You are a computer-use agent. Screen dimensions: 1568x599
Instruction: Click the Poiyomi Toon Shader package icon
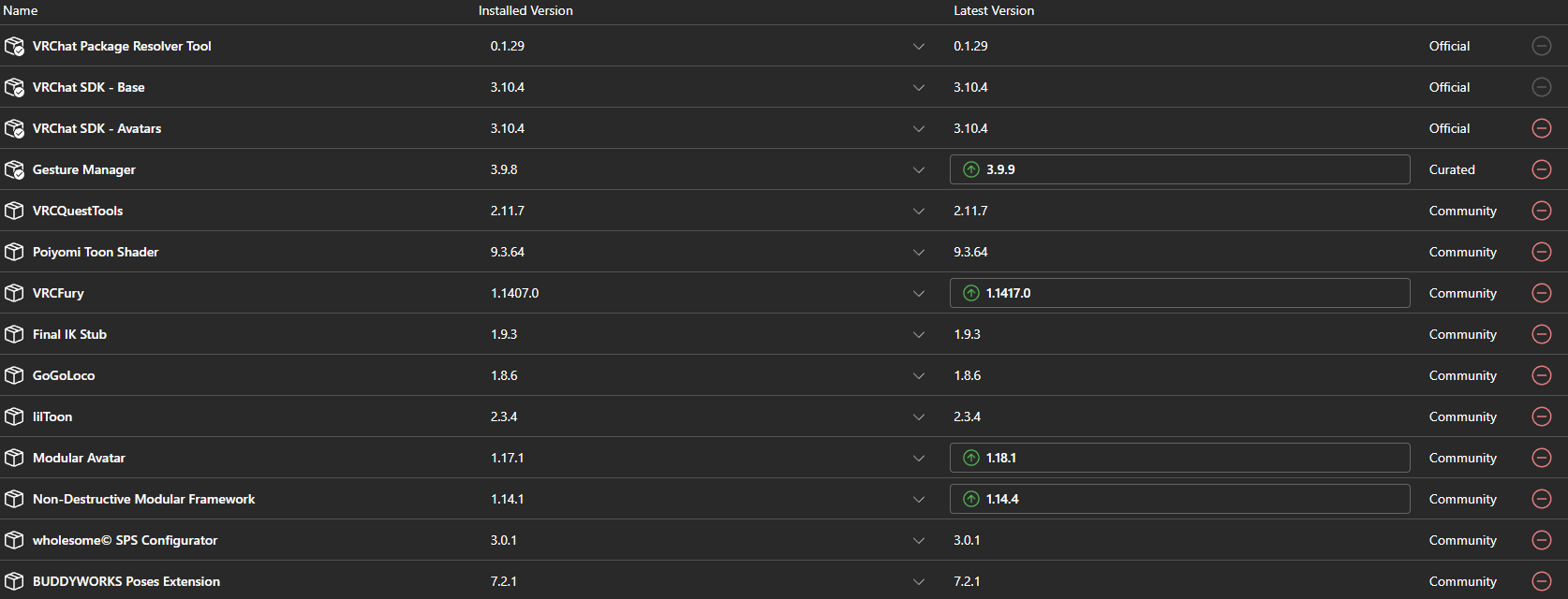[14, 252]
